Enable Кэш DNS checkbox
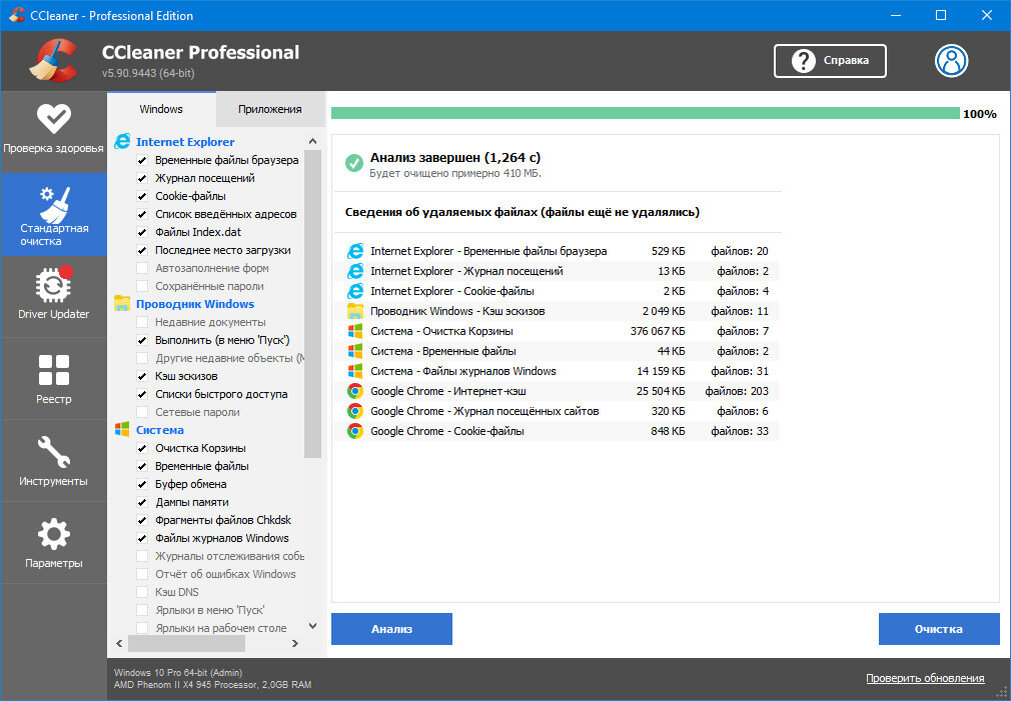The image size is (1011, 701). (142, 592)
